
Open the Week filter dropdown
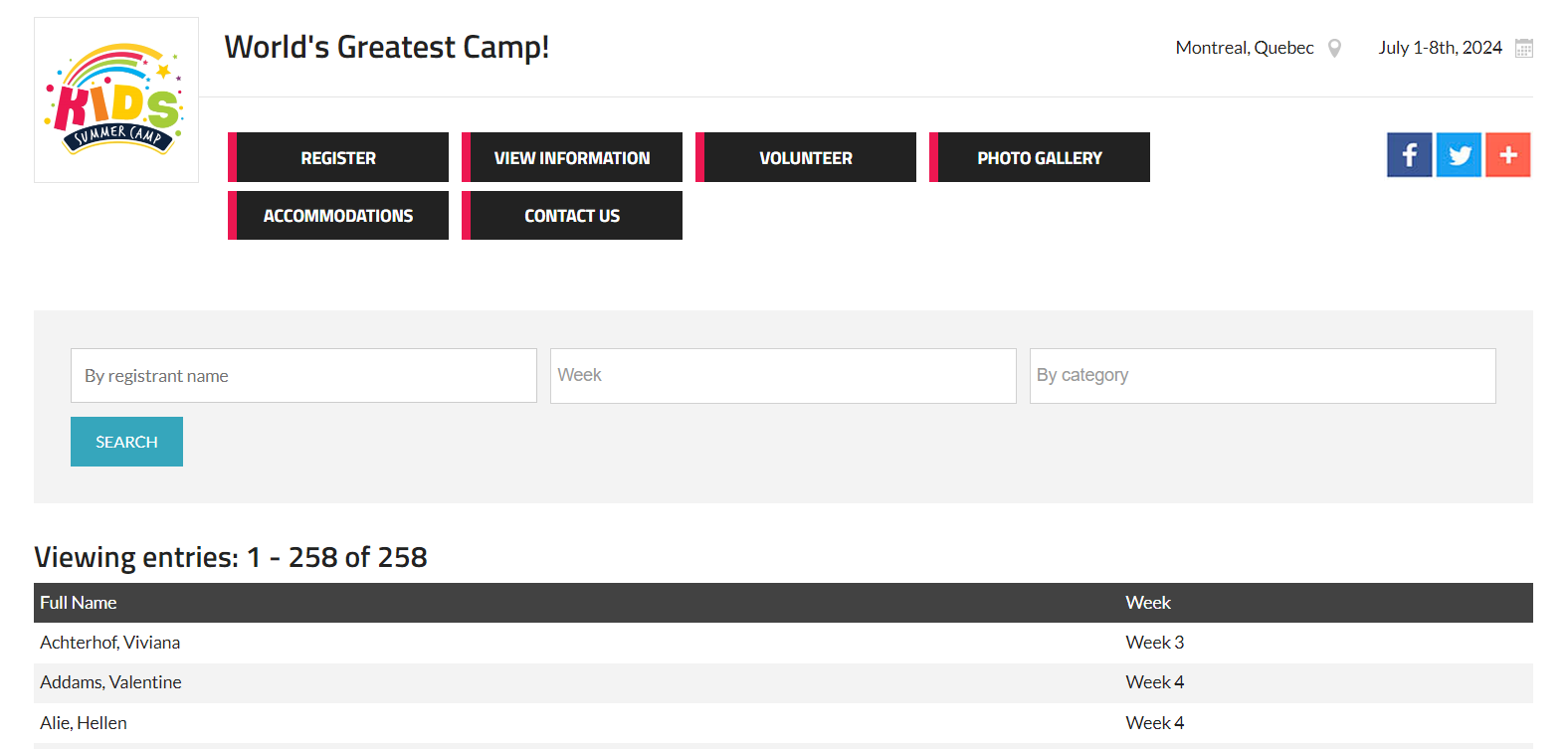pyautogui.click(x=783, y=375)
